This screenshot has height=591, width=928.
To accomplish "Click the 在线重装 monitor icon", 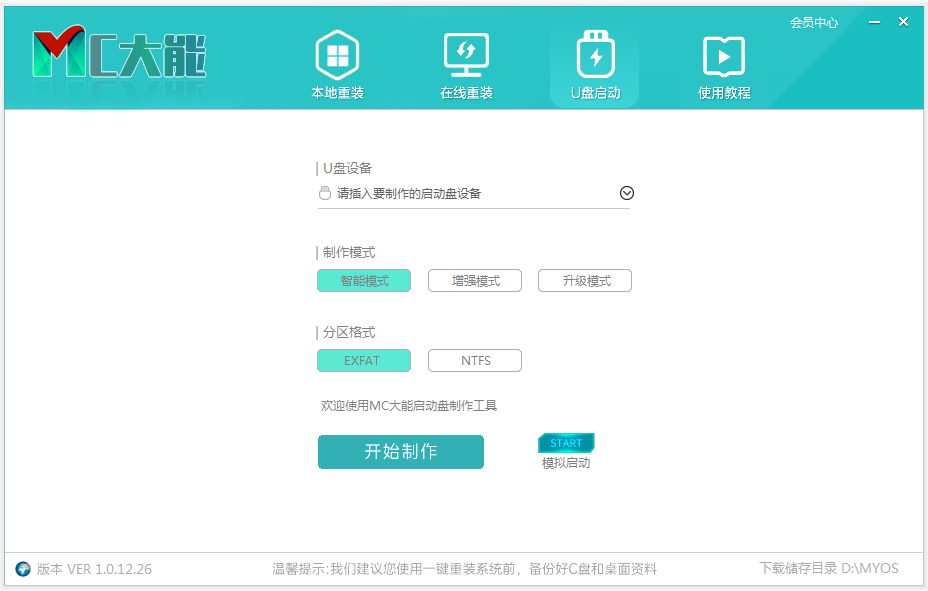I will 466,55.
